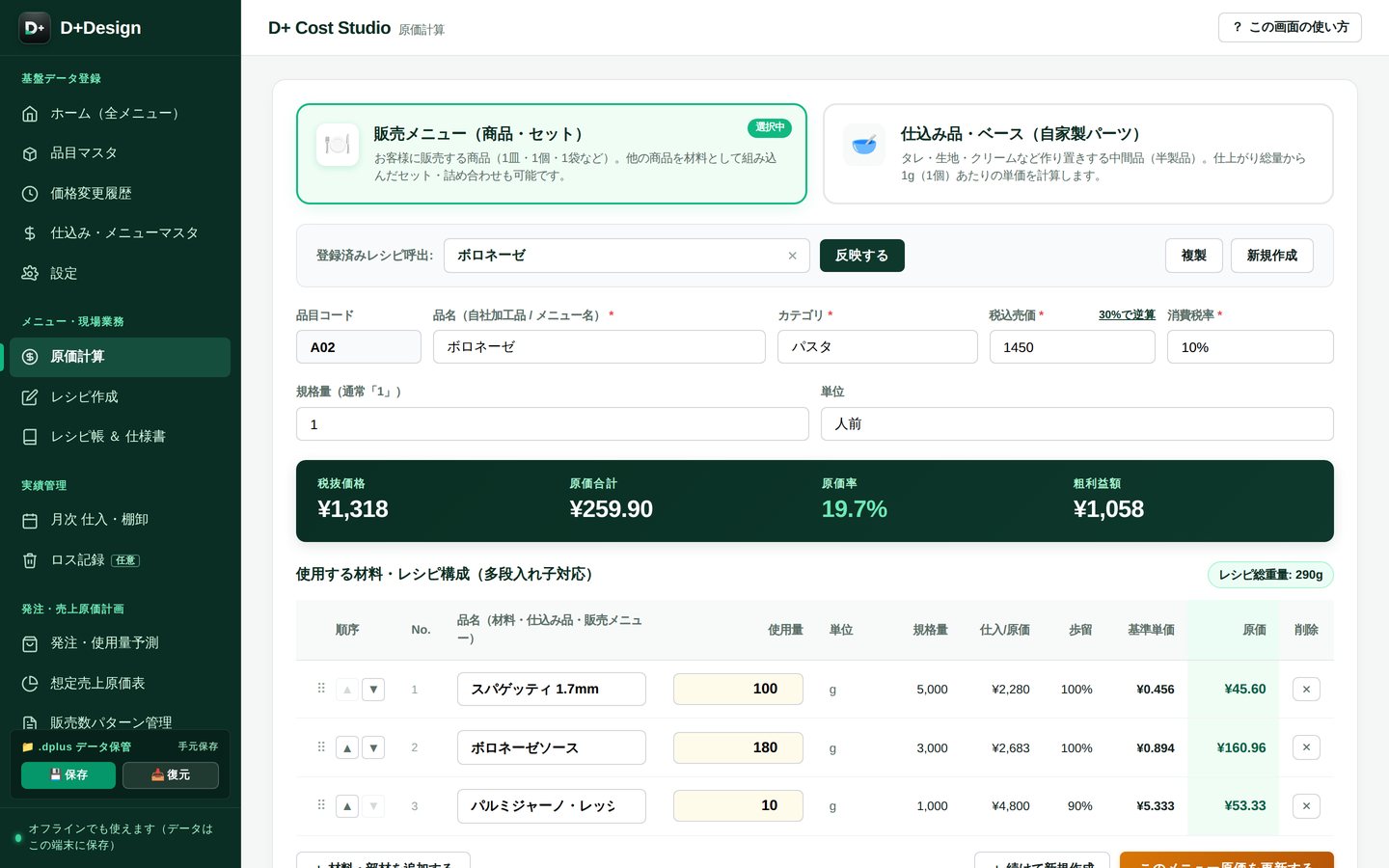Click the 品名 input showing ボロネーゼ
The image size is (1389, 868).
pyautogui.click(x=599, y=347)
